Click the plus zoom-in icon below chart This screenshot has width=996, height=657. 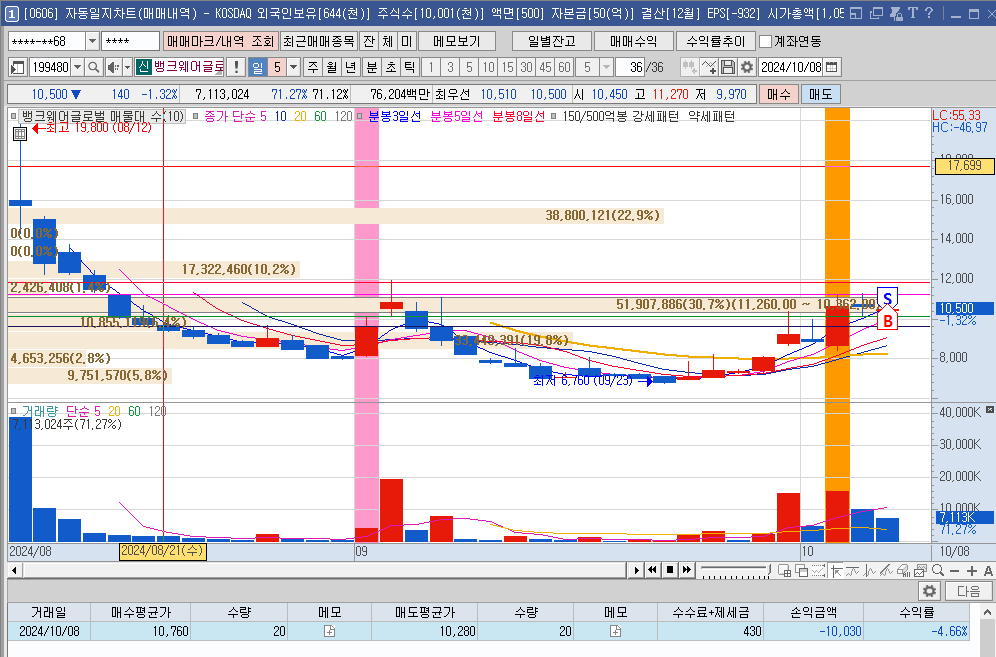point(971,571)
